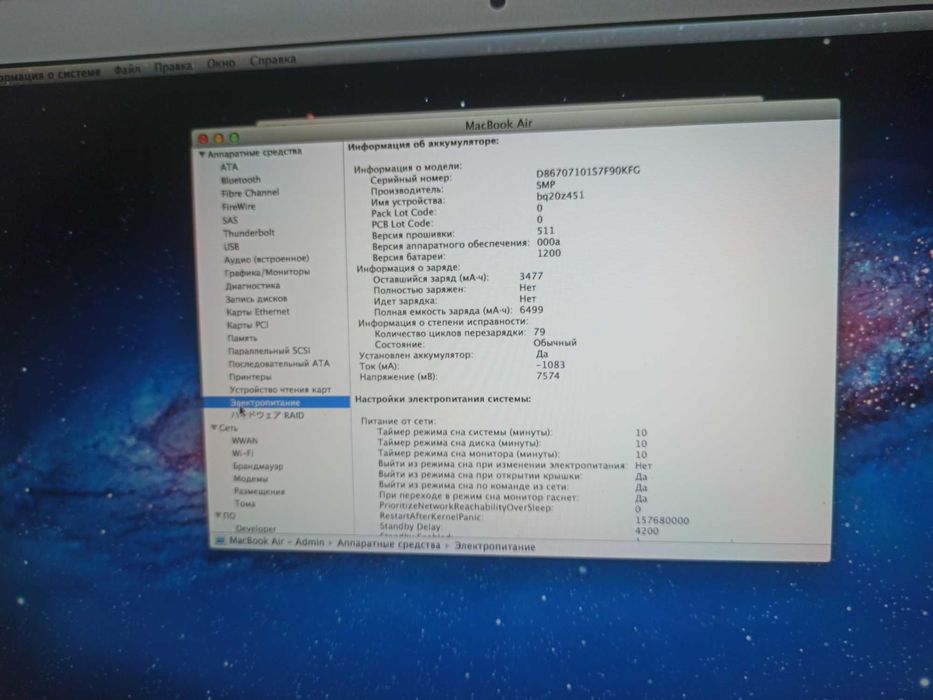Click the remaining charge value 3477
The image size is (933, 700).
[x=531, y=276]
